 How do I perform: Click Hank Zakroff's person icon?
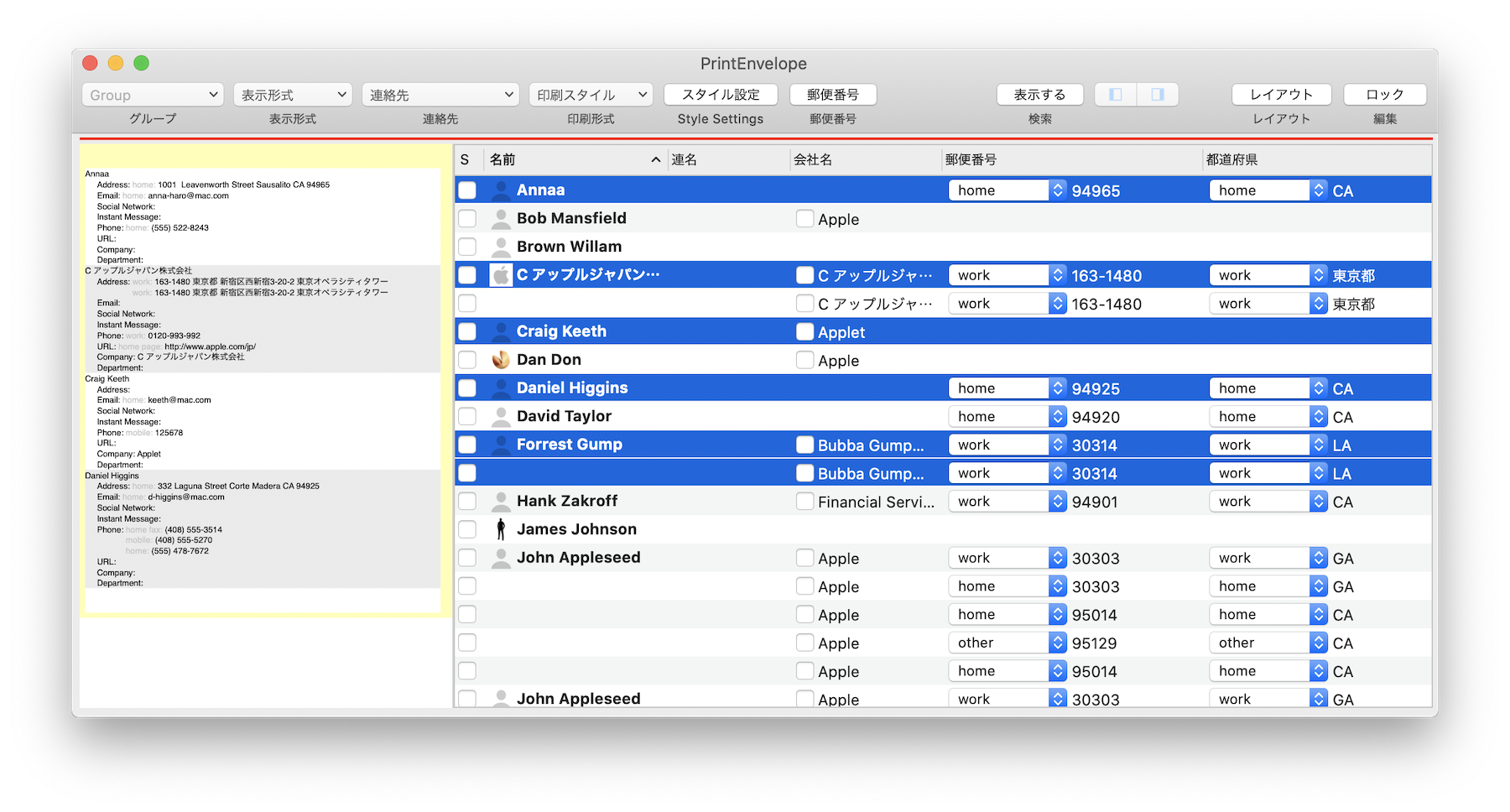click(501, 502)
